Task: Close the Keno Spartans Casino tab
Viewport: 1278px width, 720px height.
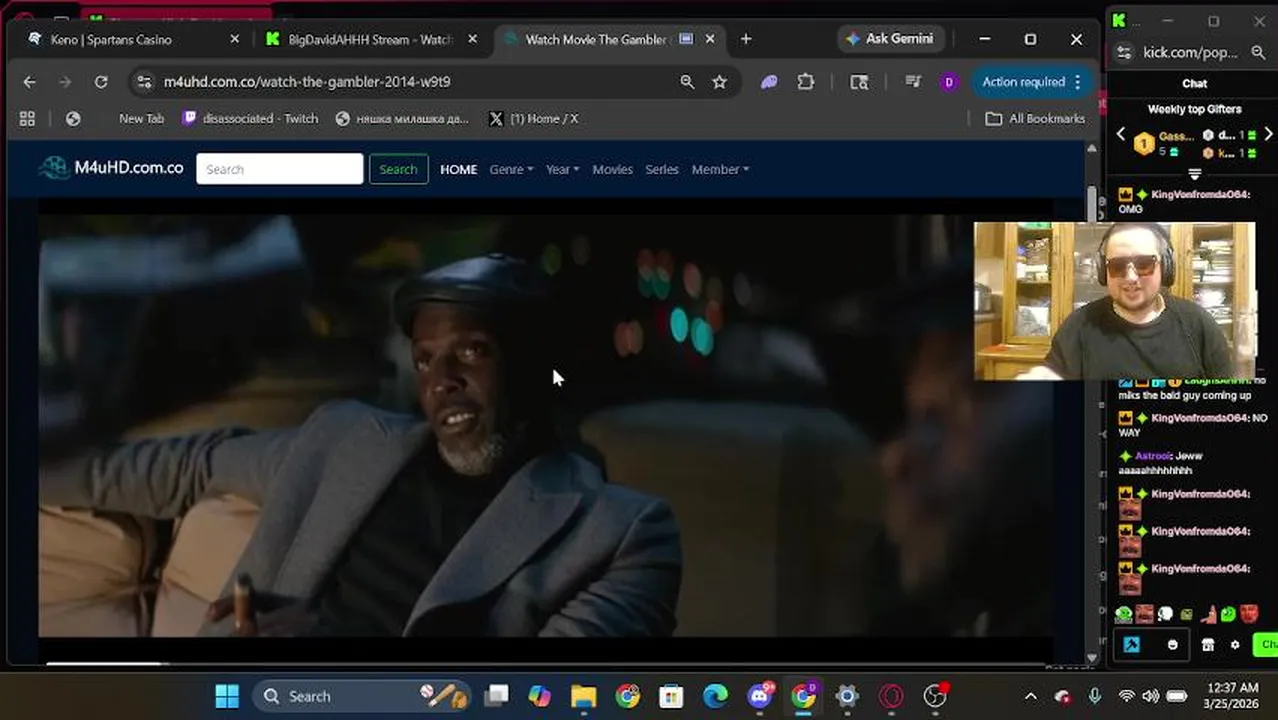Action: click(235, 39)
